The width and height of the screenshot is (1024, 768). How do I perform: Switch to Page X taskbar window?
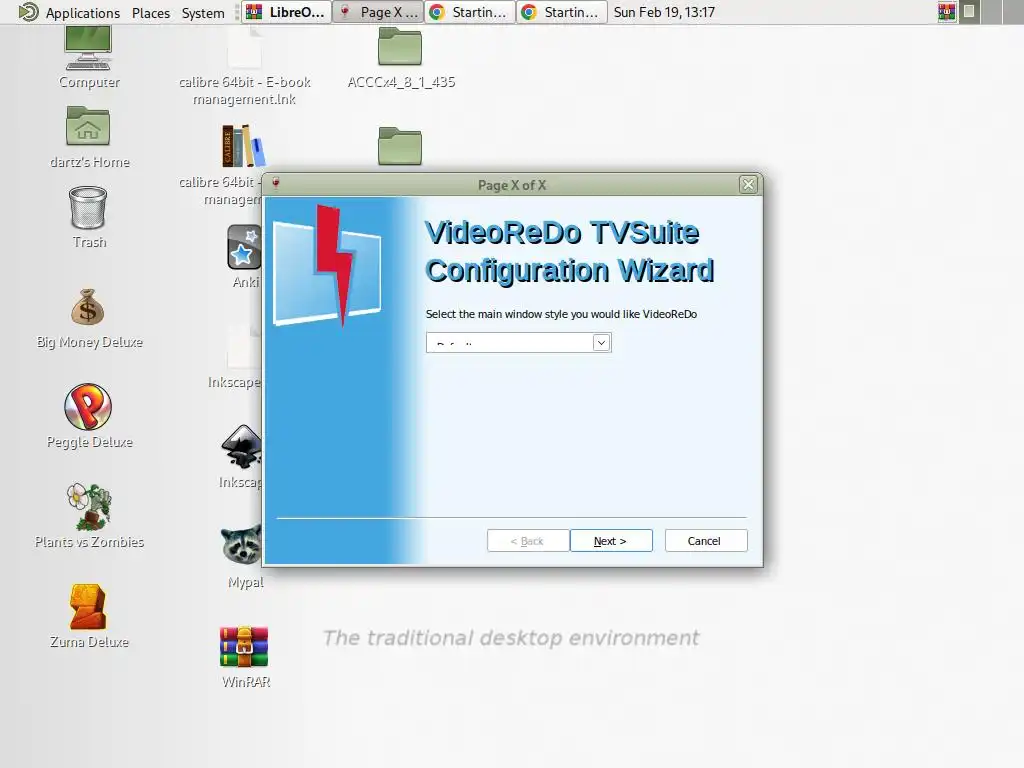[378, 12]
